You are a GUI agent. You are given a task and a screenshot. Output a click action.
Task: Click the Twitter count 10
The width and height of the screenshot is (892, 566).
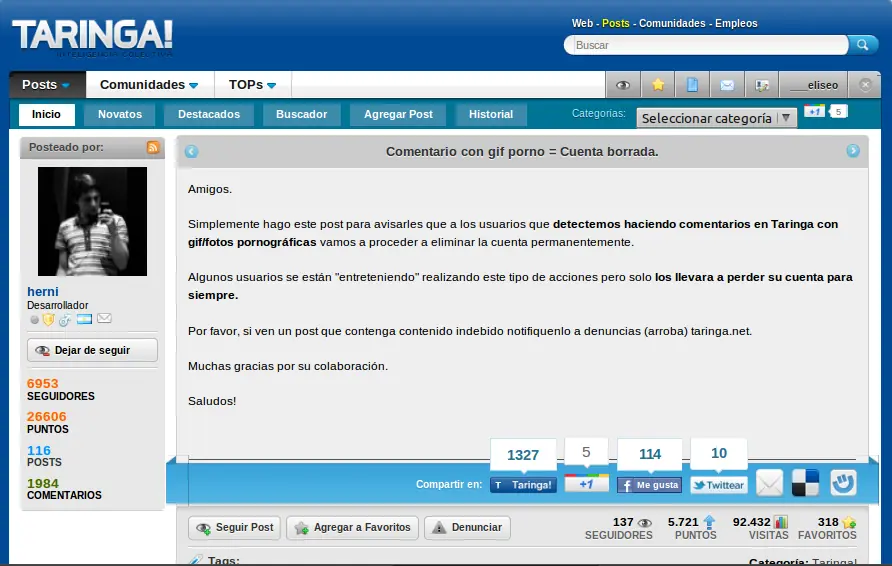719,453
